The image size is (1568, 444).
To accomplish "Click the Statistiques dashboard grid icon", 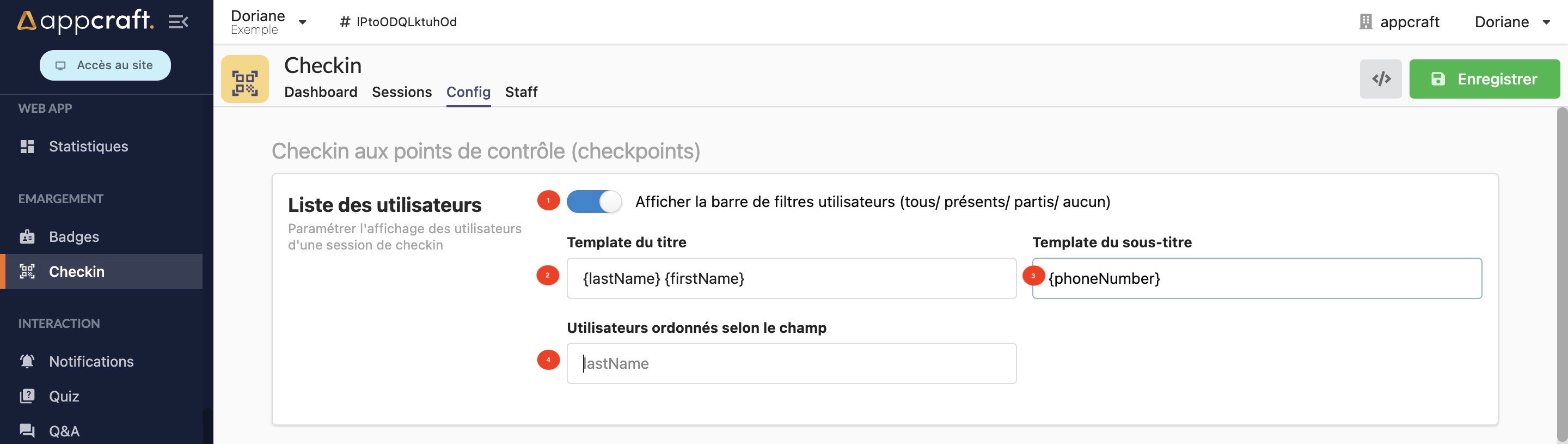I will pos(27,146).
